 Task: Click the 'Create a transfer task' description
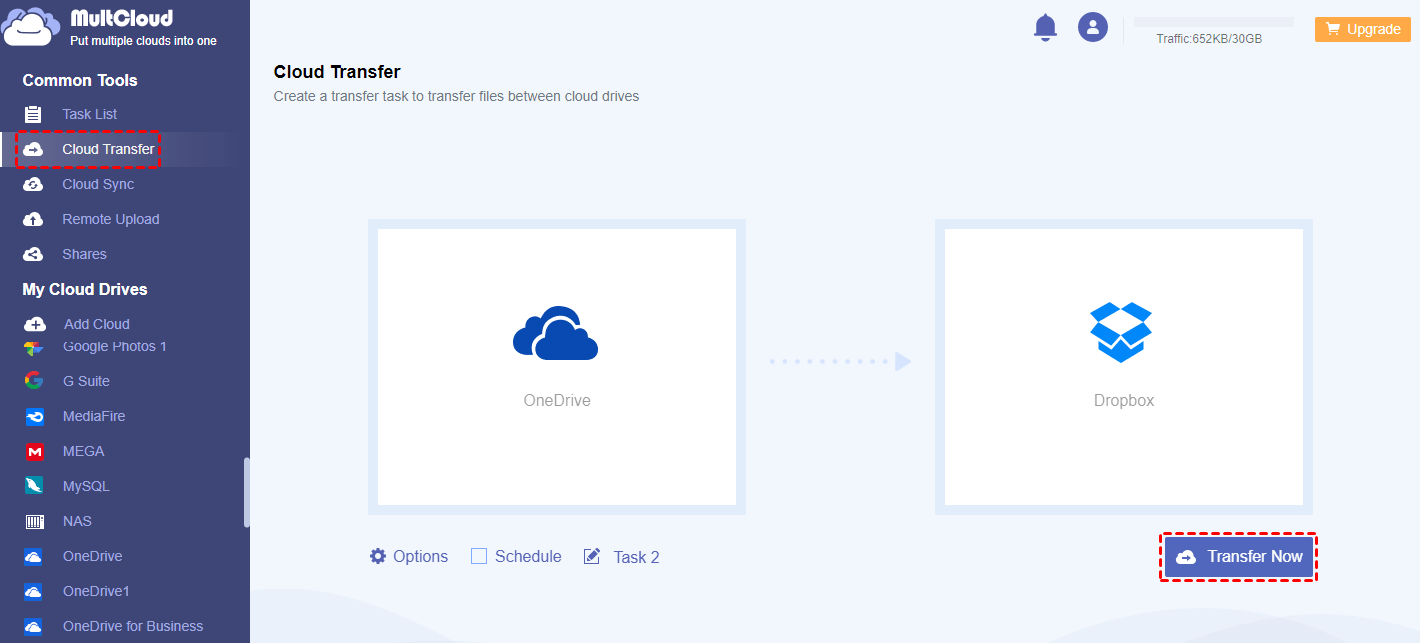(456, 97)
